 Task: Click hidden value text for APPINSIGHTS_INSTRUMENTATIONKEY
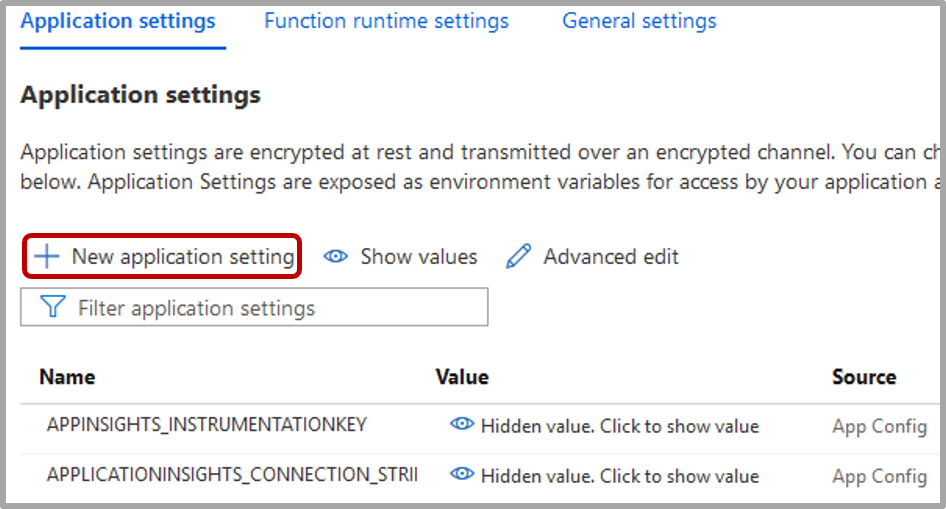[x=619, y=426]
